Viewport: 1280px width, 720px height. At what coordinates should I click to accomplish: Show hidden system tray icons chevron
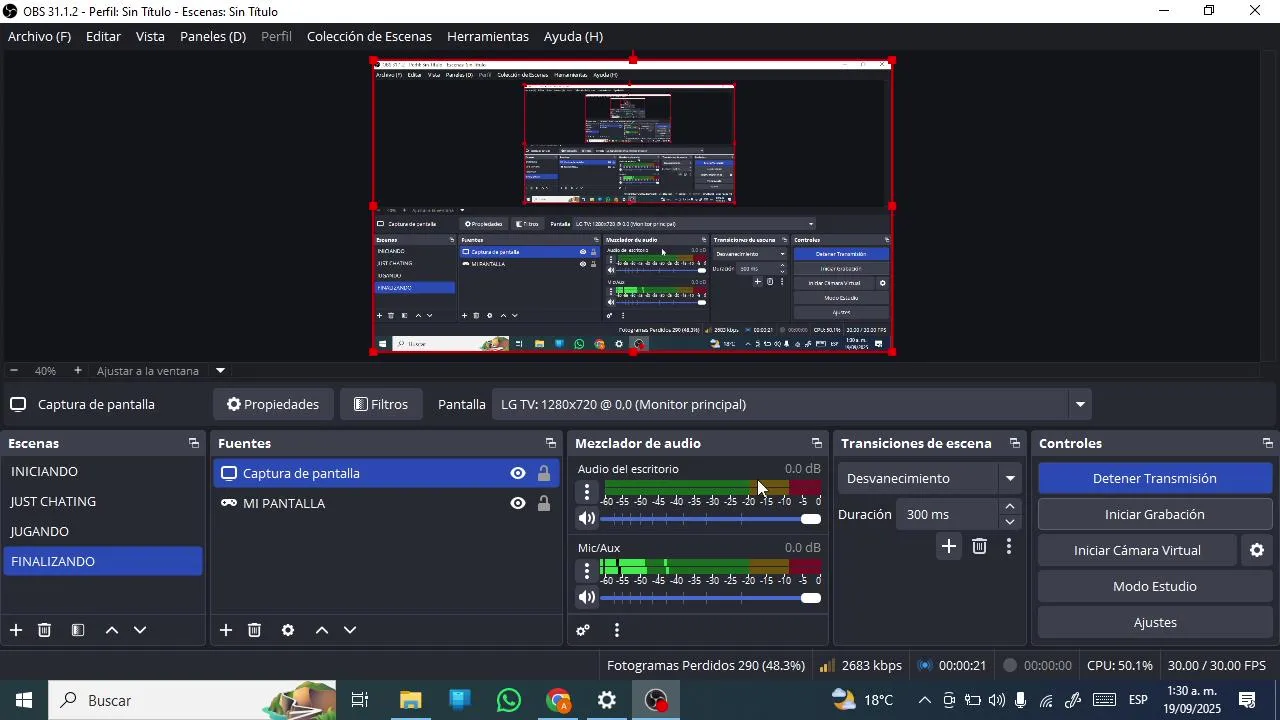[924, 700]
